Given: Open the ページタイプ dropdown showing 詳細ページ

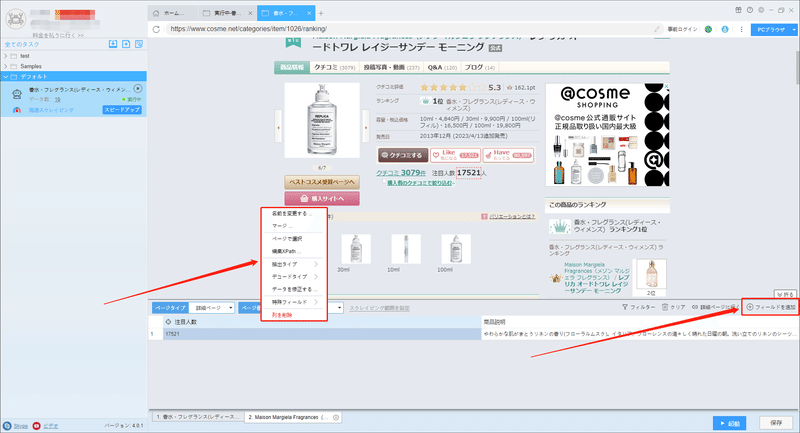Looking at the screenshot, I should 211,308.
